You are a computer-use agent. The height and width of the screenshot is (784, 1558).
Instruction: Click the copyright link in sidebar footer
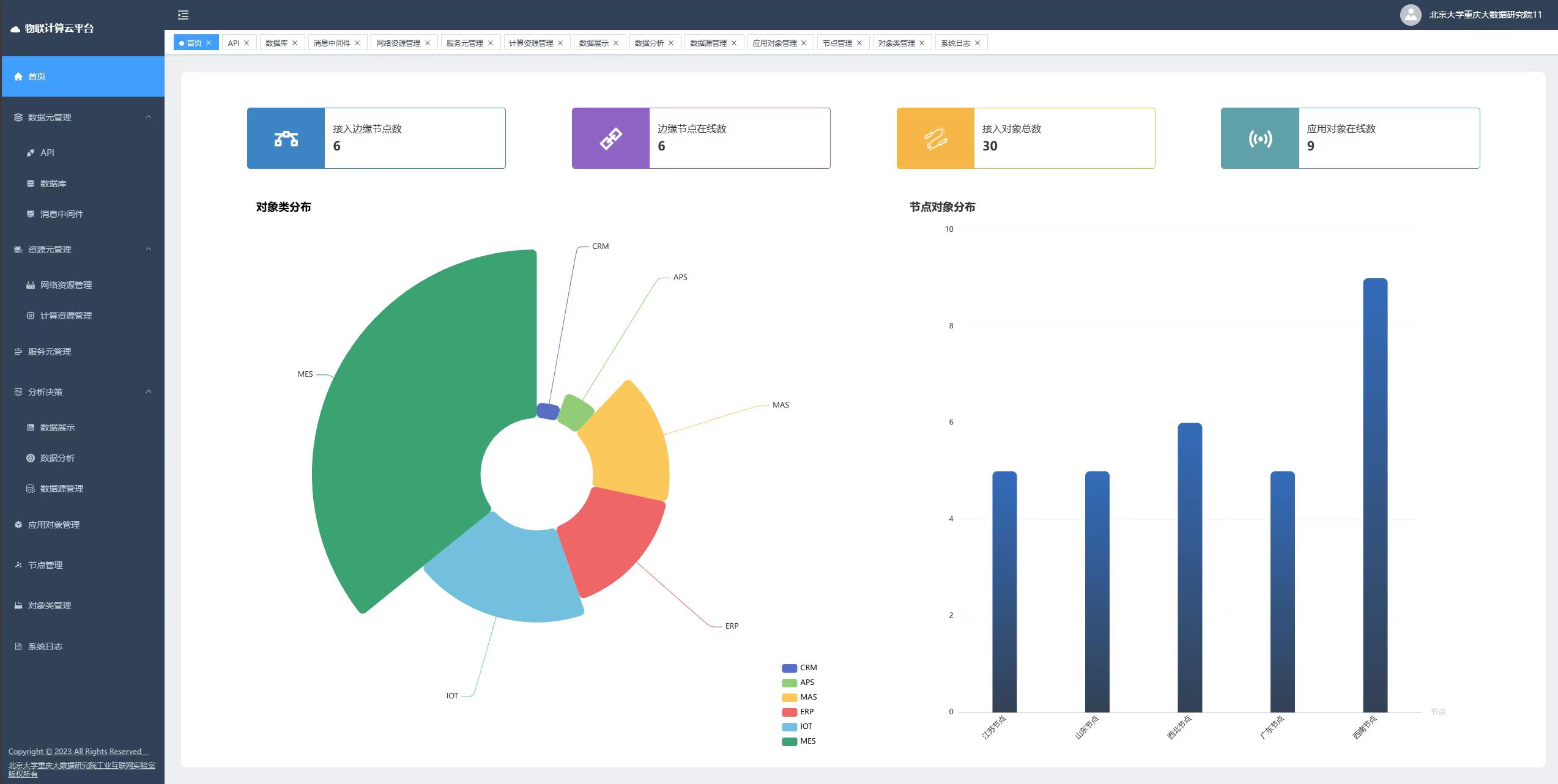pos(75,752)
